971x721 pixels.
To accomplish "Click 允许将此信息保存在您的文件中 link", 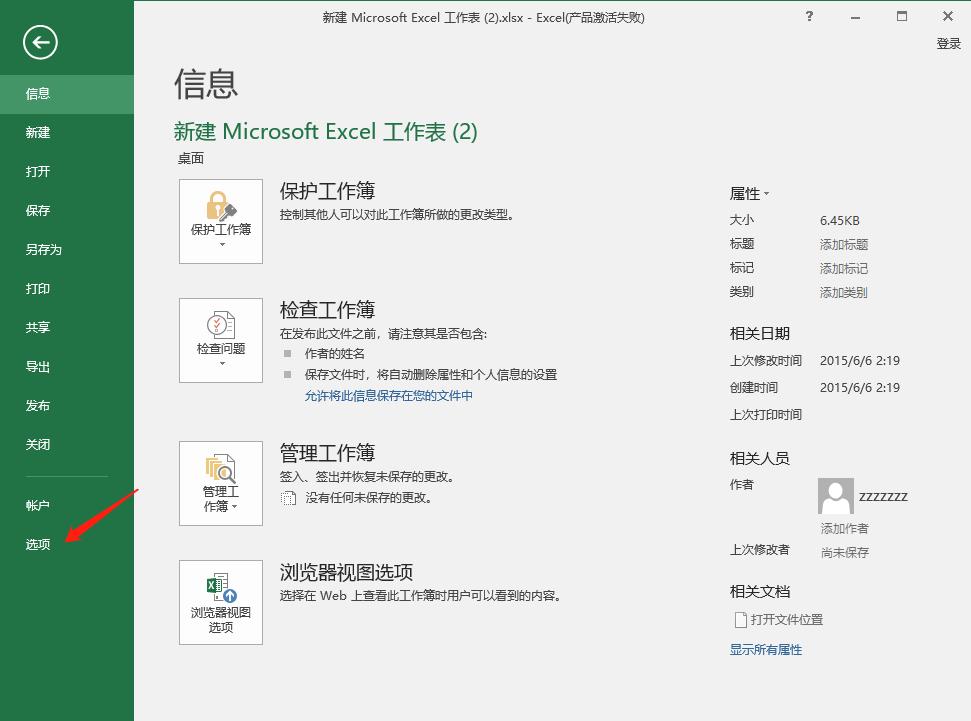I will pos(387,395).
